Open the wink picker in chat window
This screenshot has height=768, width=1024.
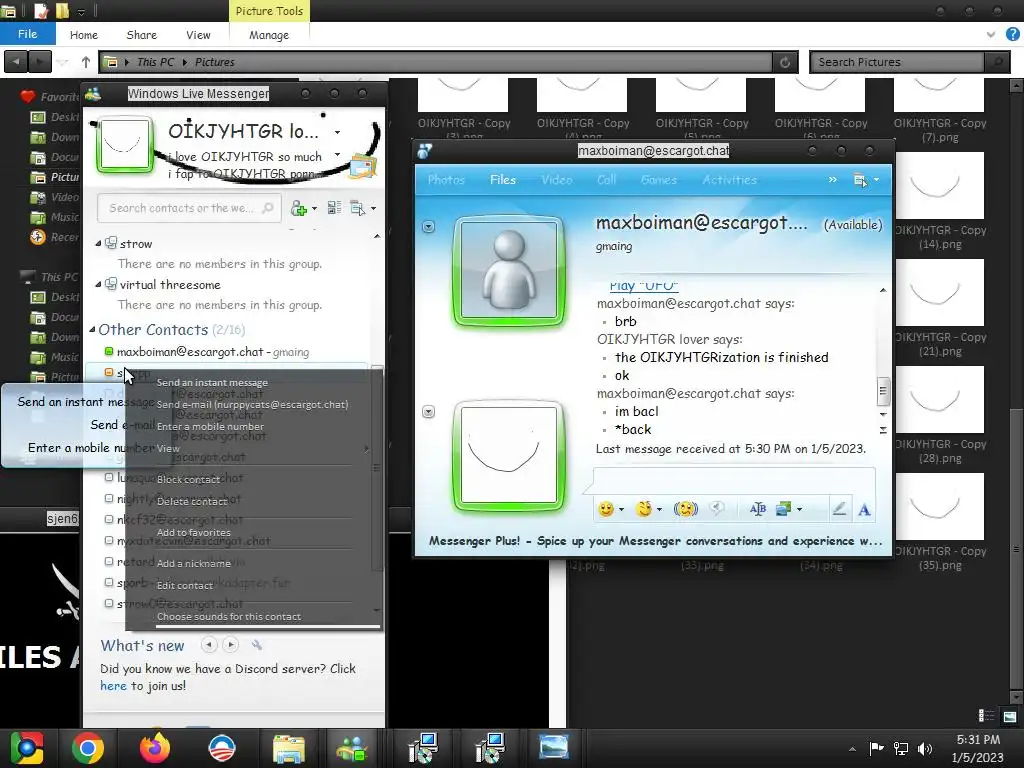[644, 509]
